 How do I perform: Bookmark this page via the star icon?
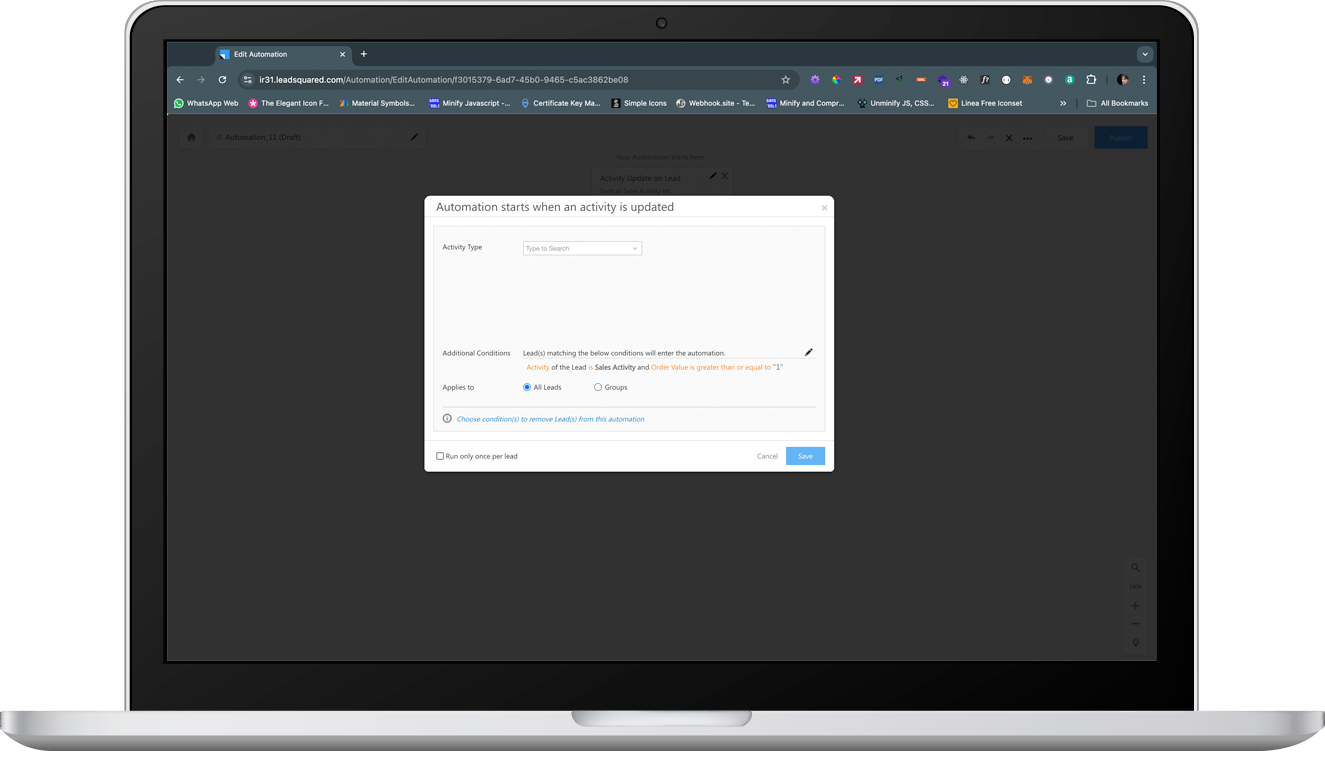tap(785, 79)
